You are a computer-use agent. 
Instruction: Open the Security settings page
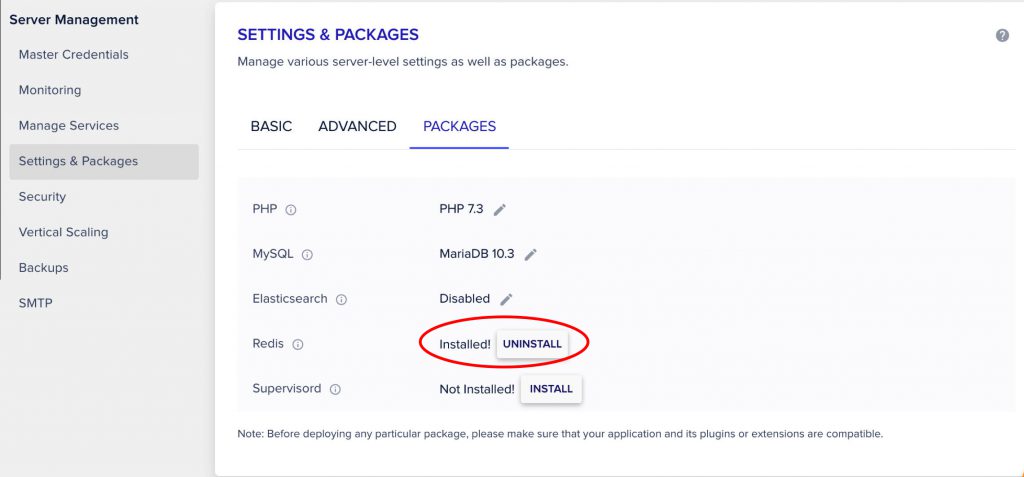tap(42, 196)
